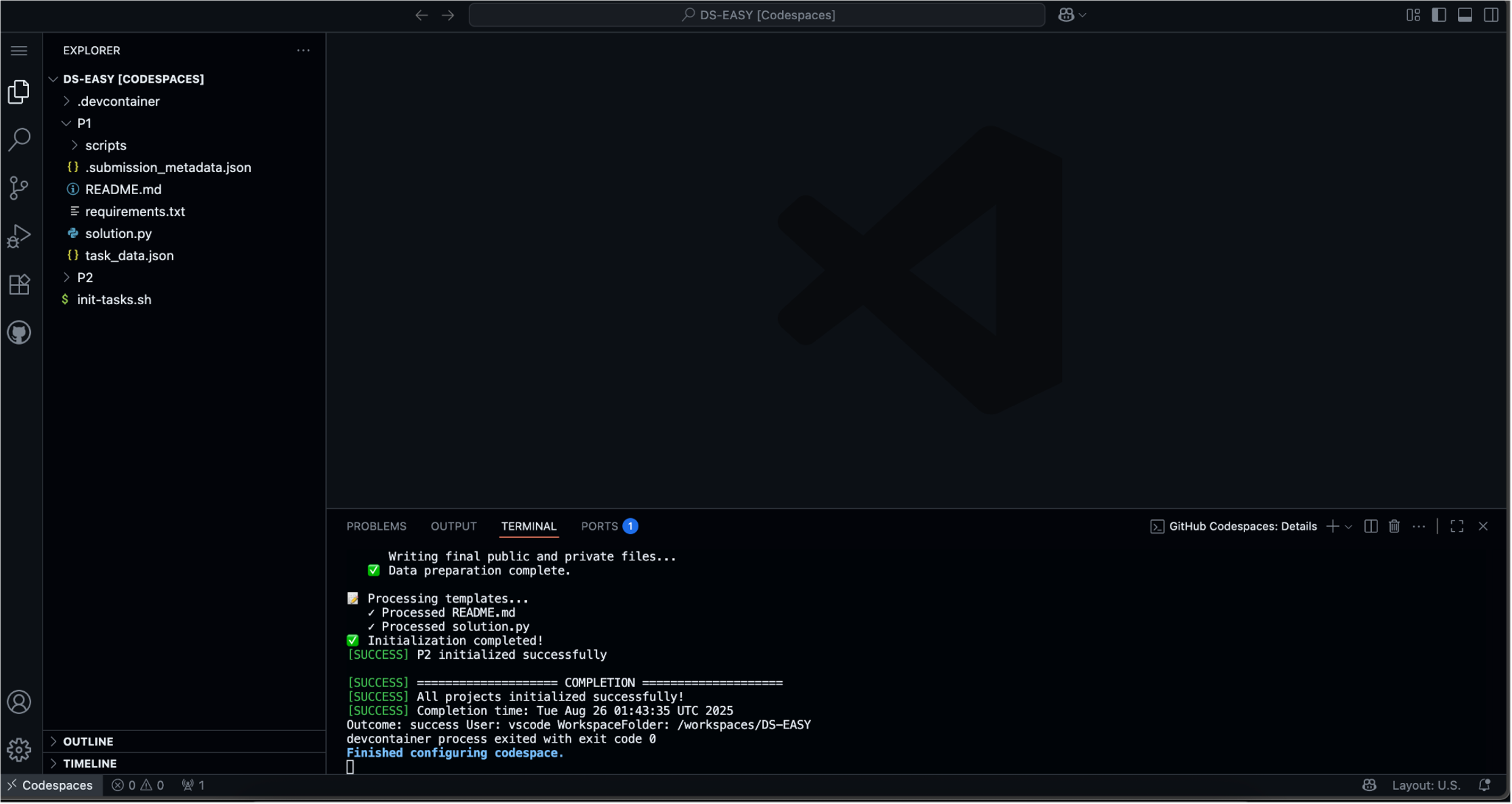Kill terminal with the trash icon
This screenshot has height=804, width=1512.
coord(1395,526)
